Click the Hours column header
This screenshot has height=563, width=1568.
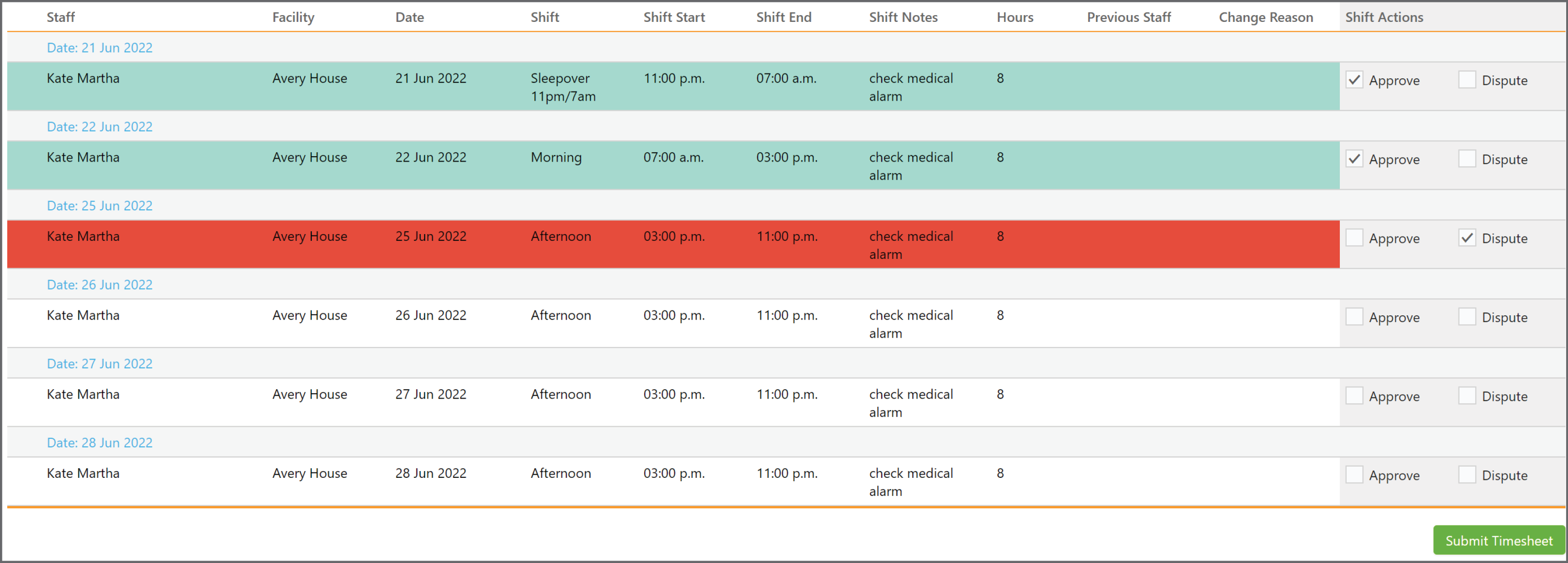[x=1015, y=17]
